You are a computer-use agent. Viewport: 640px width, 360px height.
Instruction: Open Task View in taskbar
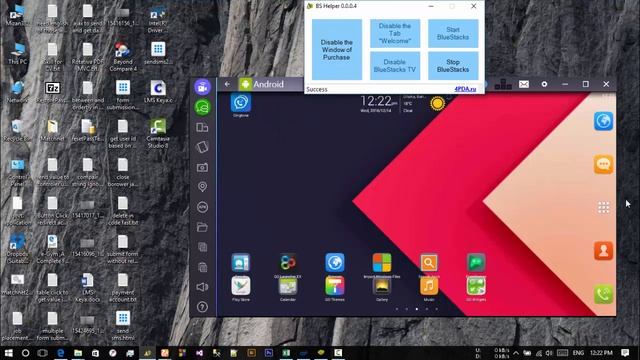pyautogui.click(x=42, y=353)
